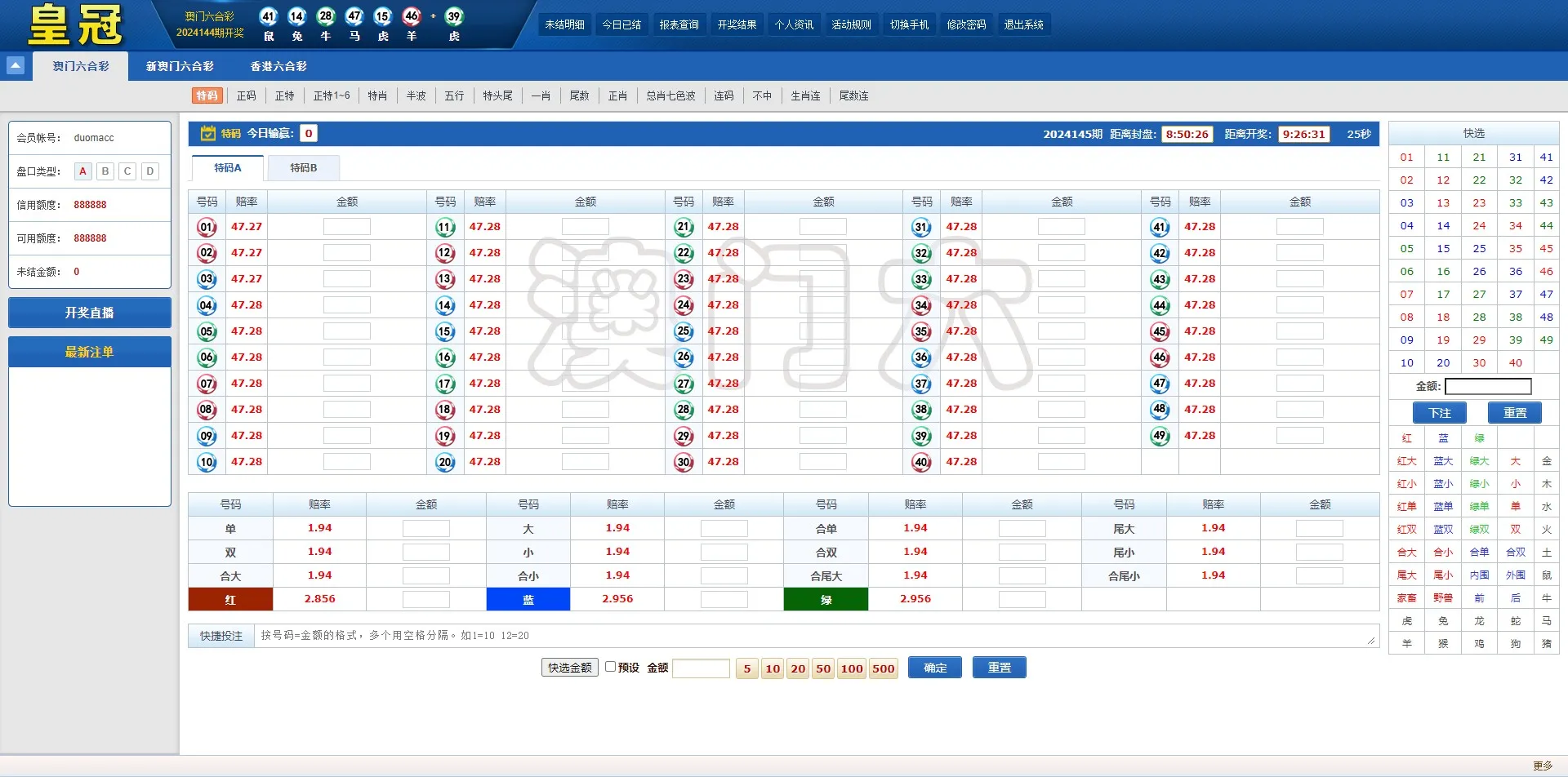The width and height of the screenshot is (1568, 777).
Task: Click special drawn ball 39 in the header
Action: pos(454,16)
